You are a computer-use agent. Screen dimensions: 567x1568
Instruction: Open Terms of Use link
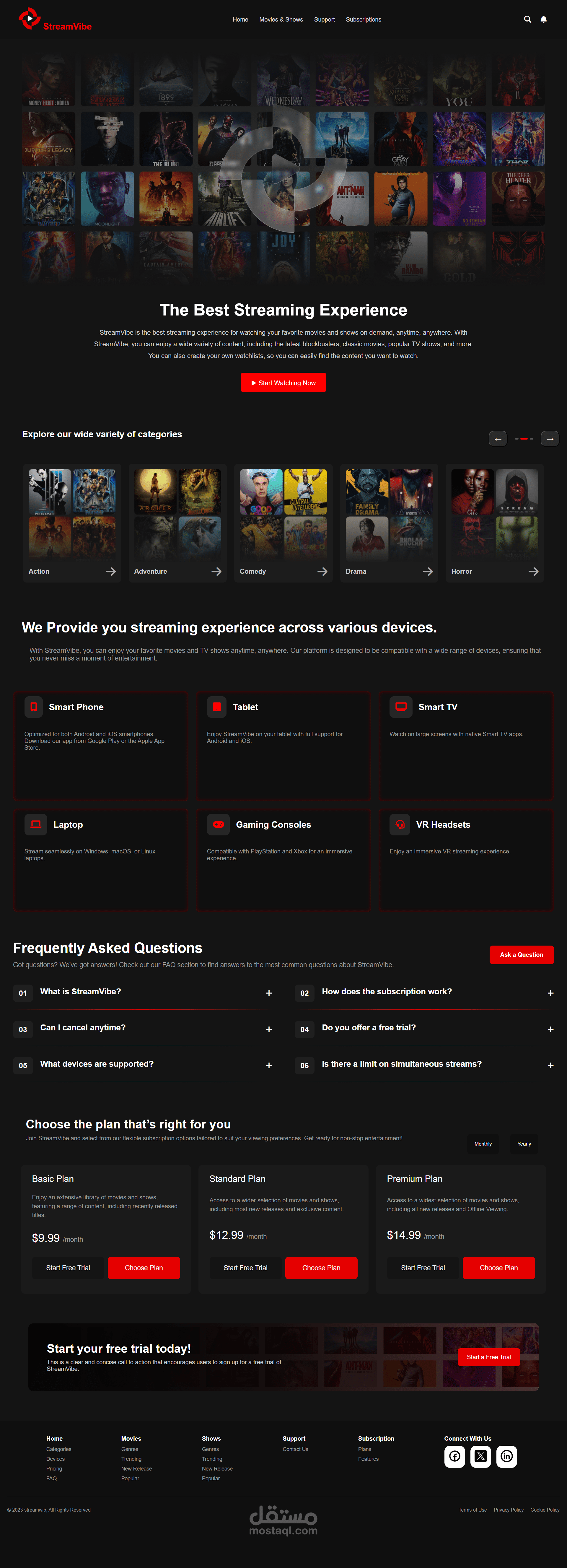click(x=473, y=1510)
